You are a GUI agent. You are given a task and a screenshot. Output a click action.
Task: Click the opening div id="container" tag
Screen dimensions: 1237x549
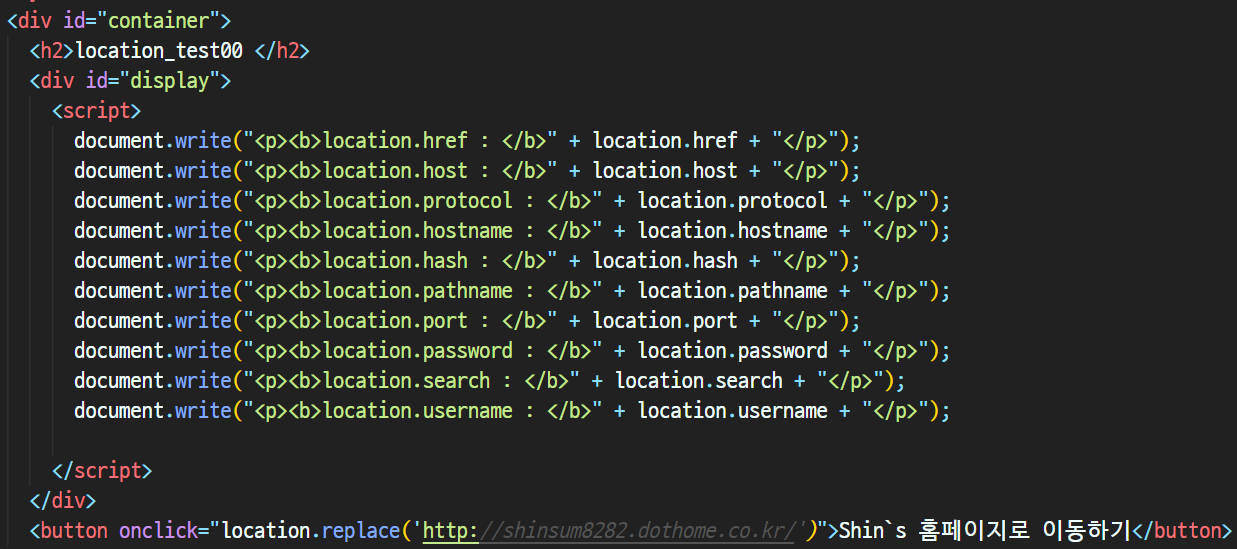119,20
